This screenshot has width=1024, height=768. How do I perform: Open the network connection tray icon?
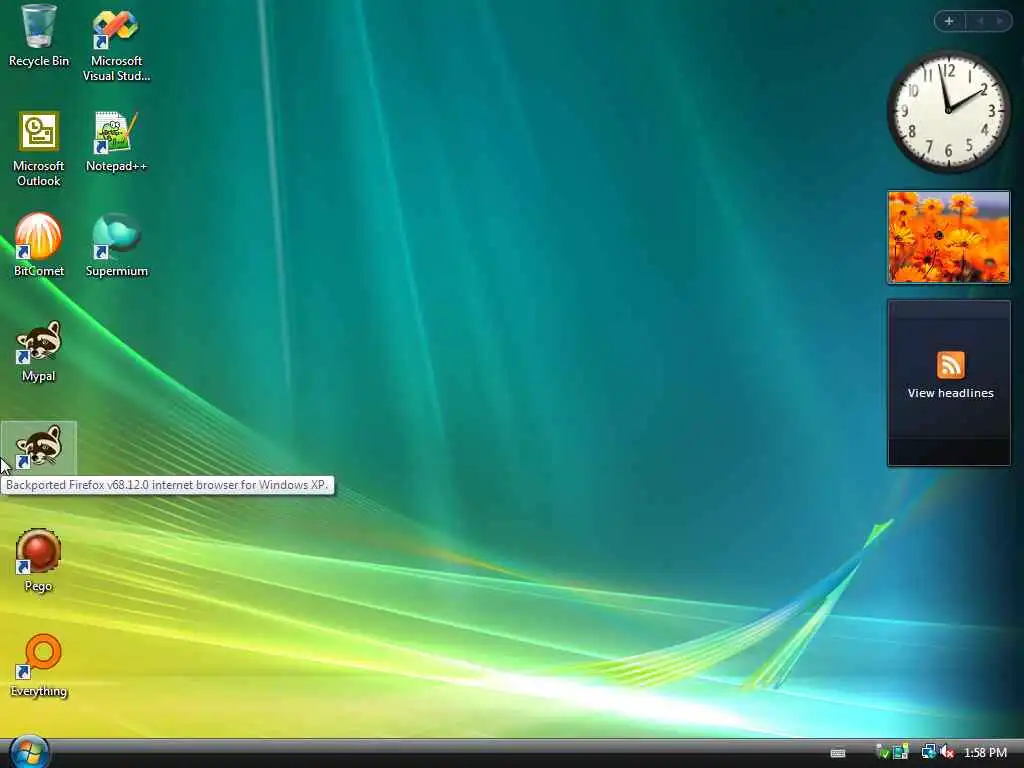click(x=928, y=752)
